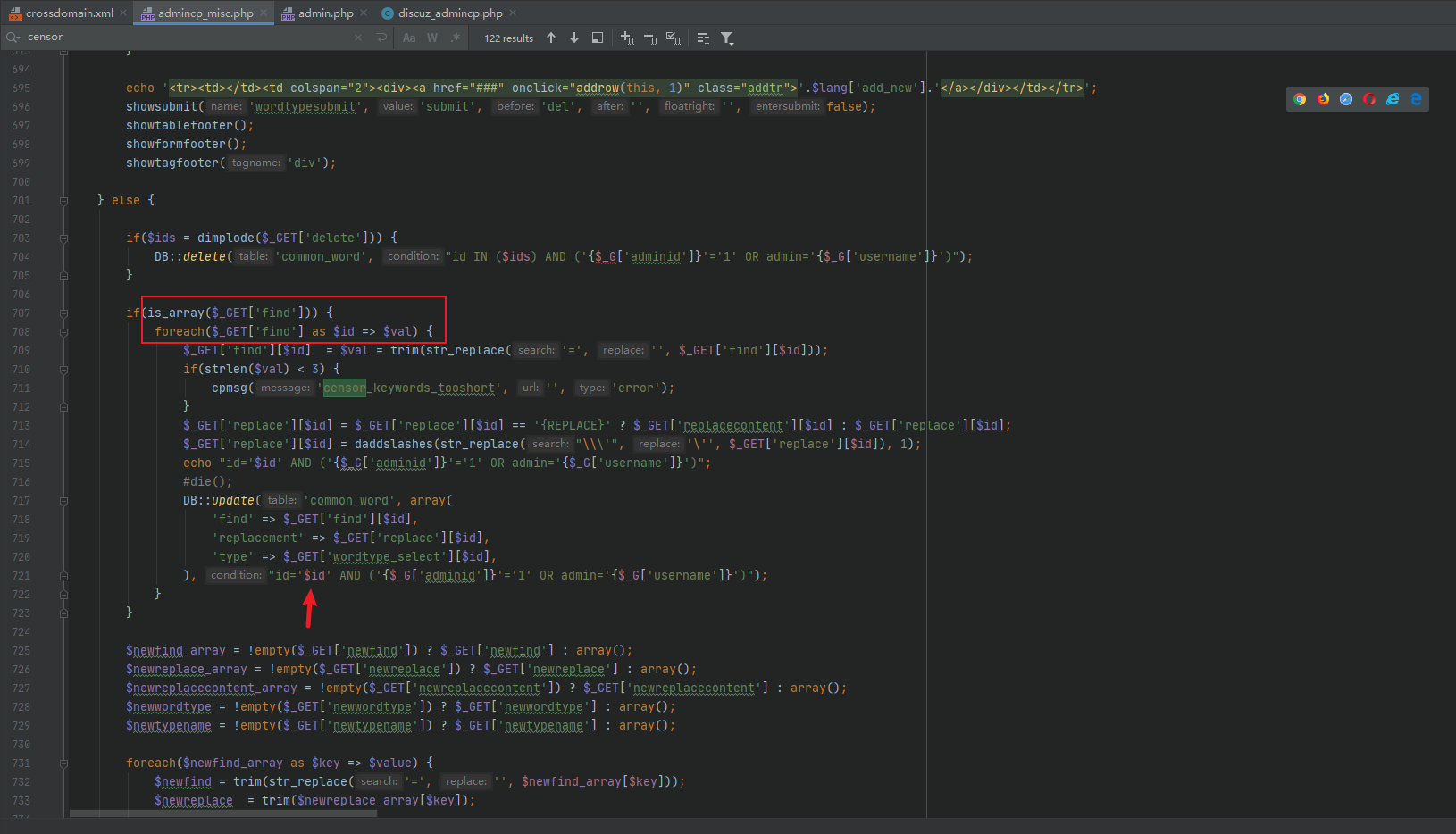Click line number 707 in gutter
Image resolution: width=1456 pixels, height=834 pixels.
(x=21, y=313)
